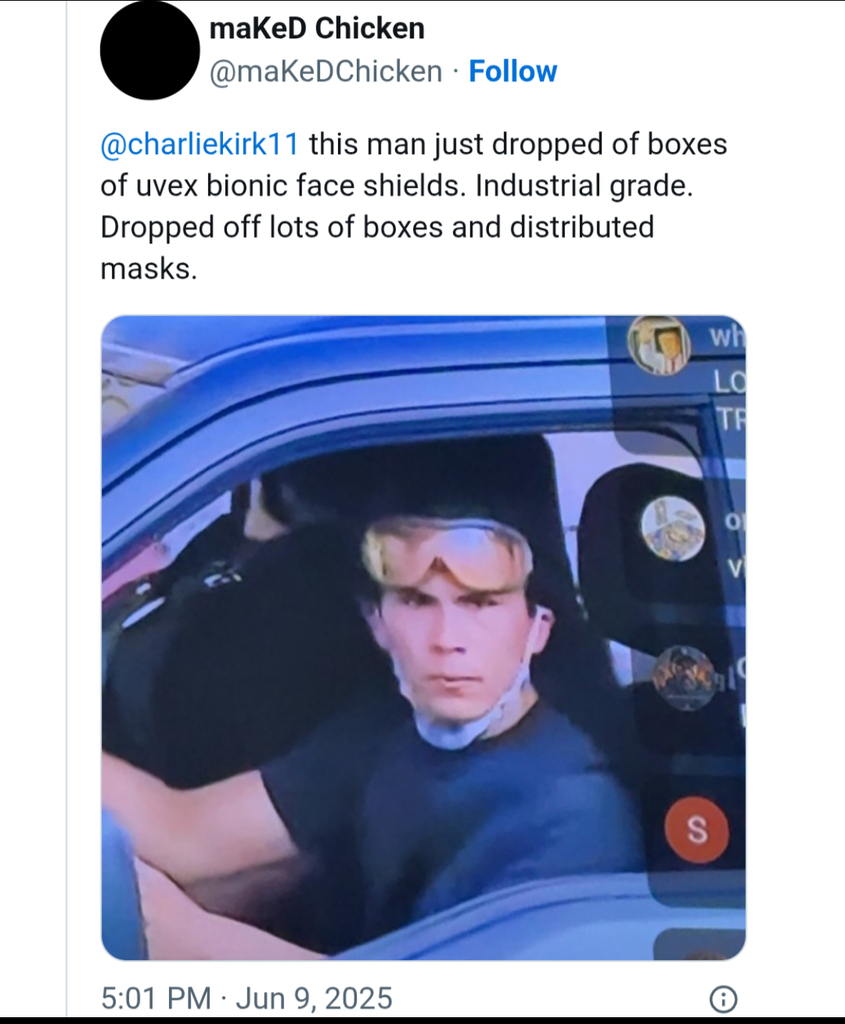Open the @maKeDChicken handle link
The width and height of the screenshot is (845, 1024).
click(x=325, y=71)
